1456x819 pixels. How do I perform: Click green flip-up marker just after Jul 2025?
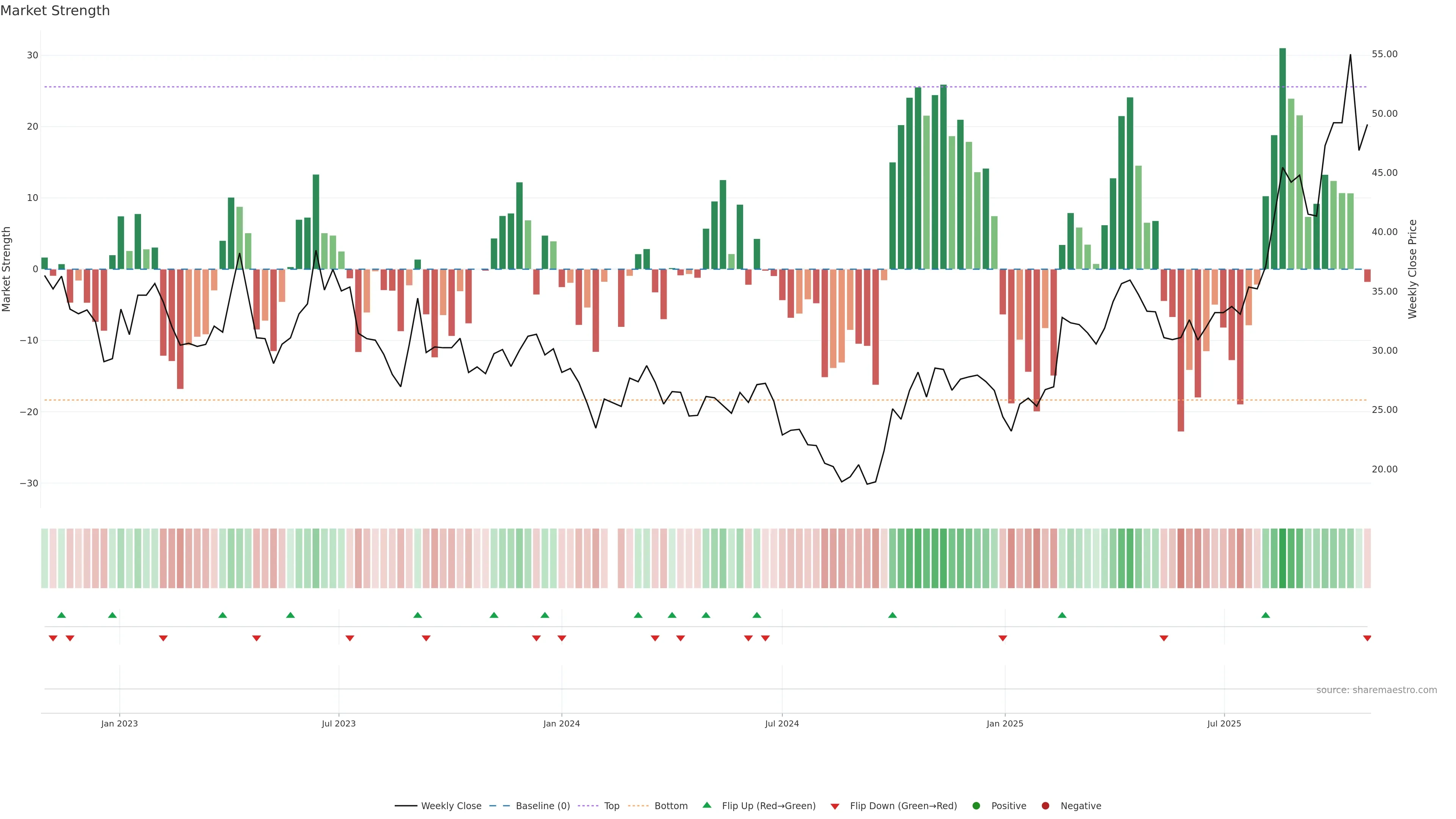coord(1266,615)
